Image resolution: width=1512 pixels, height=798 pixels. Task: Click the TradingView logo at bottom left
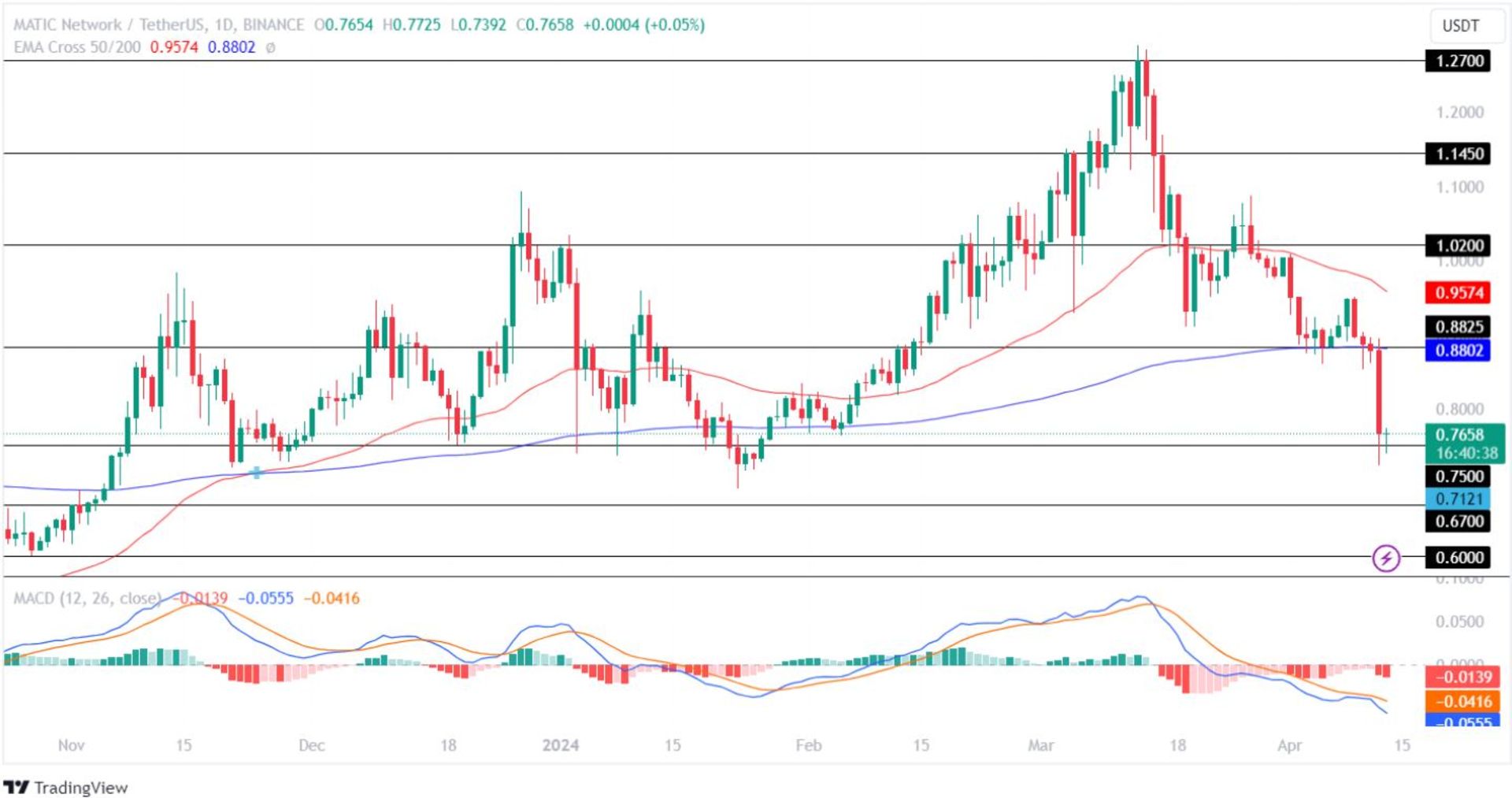(65, 787)
